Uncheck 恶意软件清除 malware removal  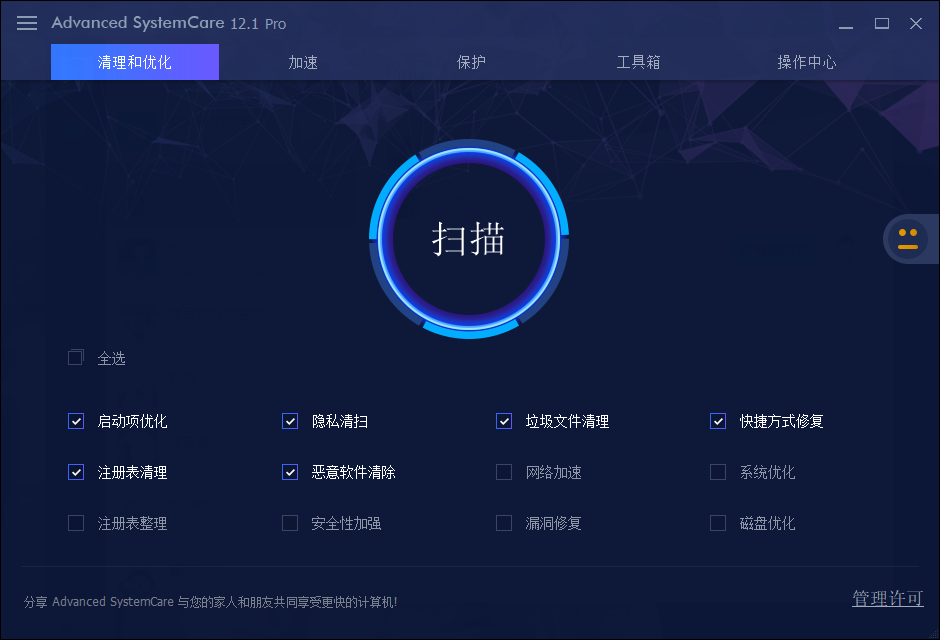(289, 472)
